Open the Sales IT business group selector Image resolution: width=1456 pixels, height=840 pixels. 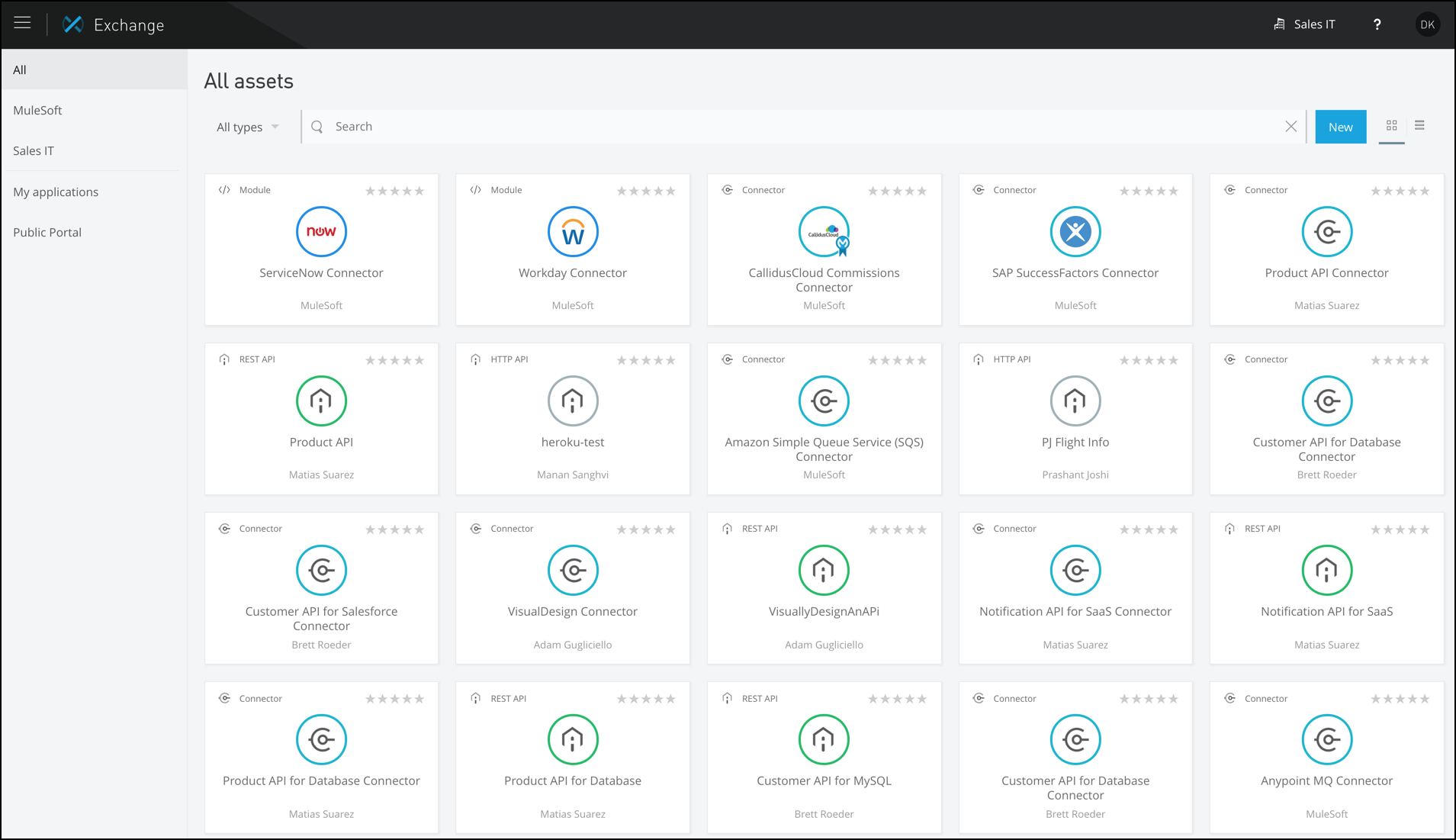tap(1305, 24)
